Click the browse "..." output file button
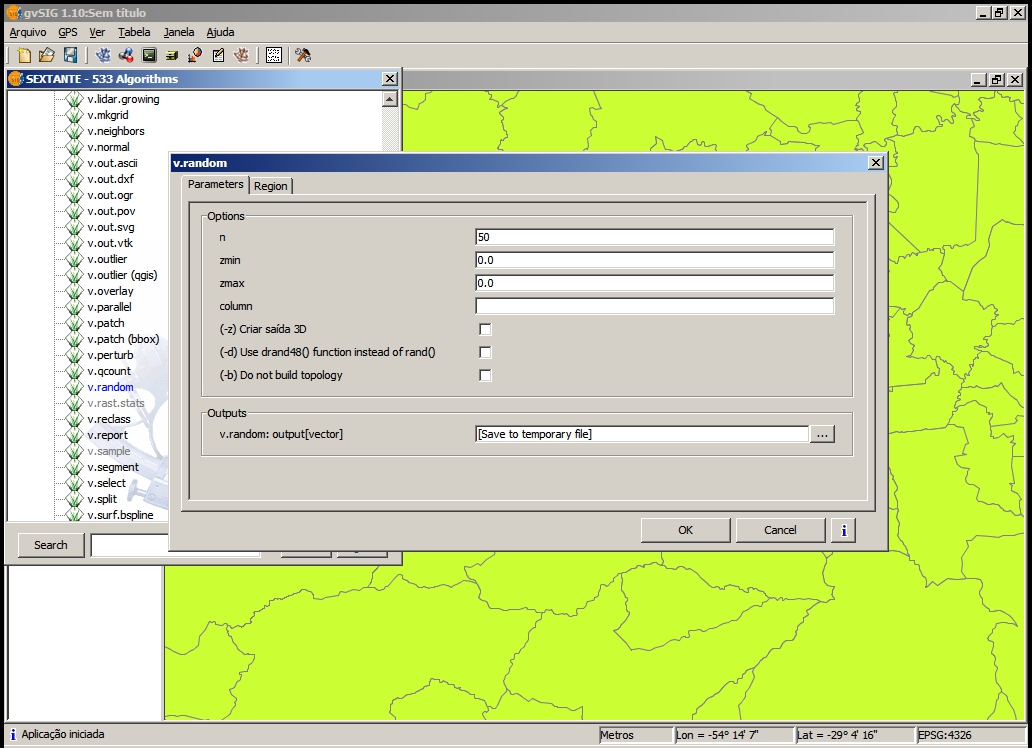 (x=822, y=434)
